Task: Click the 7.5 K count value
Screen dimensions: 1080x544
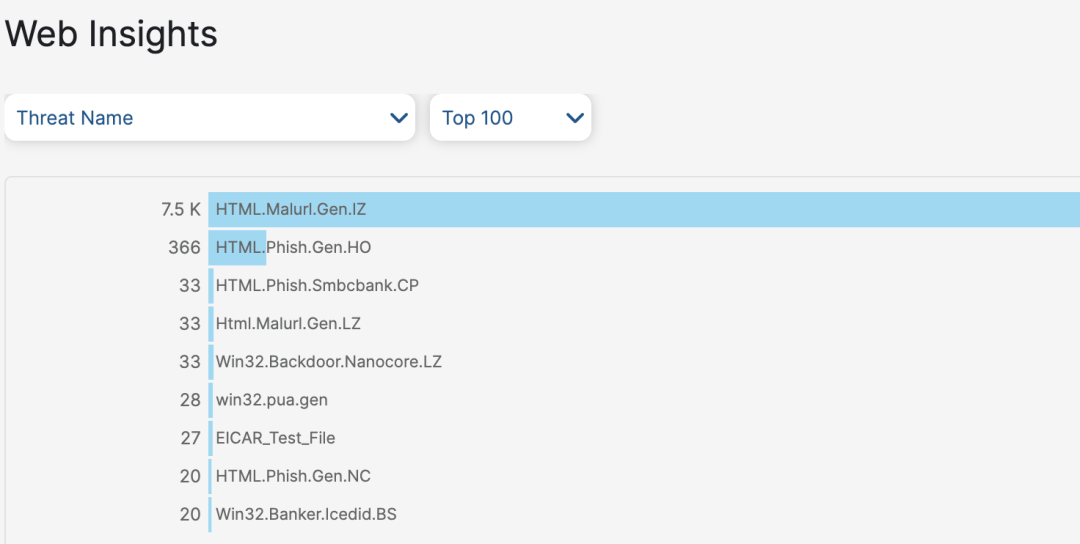Action: click(x=181, y=210)
